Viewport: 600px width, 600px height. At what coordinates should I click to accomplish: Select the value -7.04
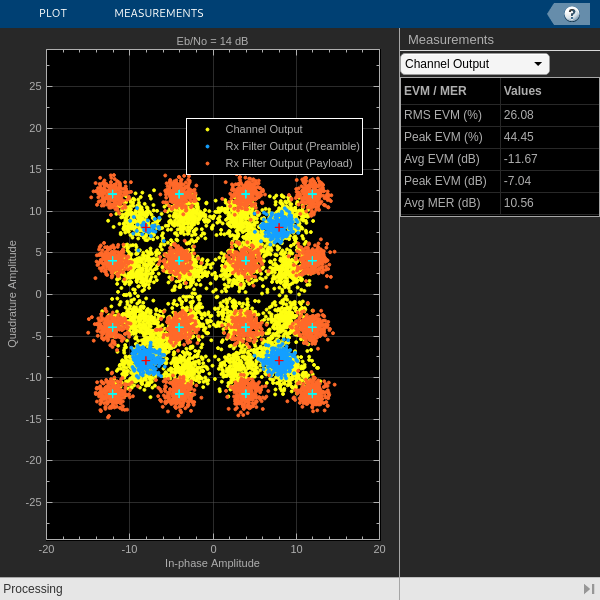pos(517,181)
